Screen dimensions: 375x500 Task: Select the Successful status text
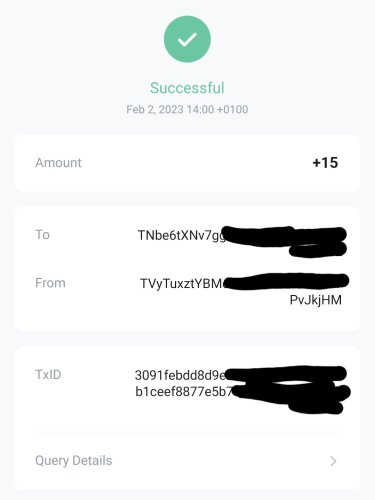coord(187,88)
